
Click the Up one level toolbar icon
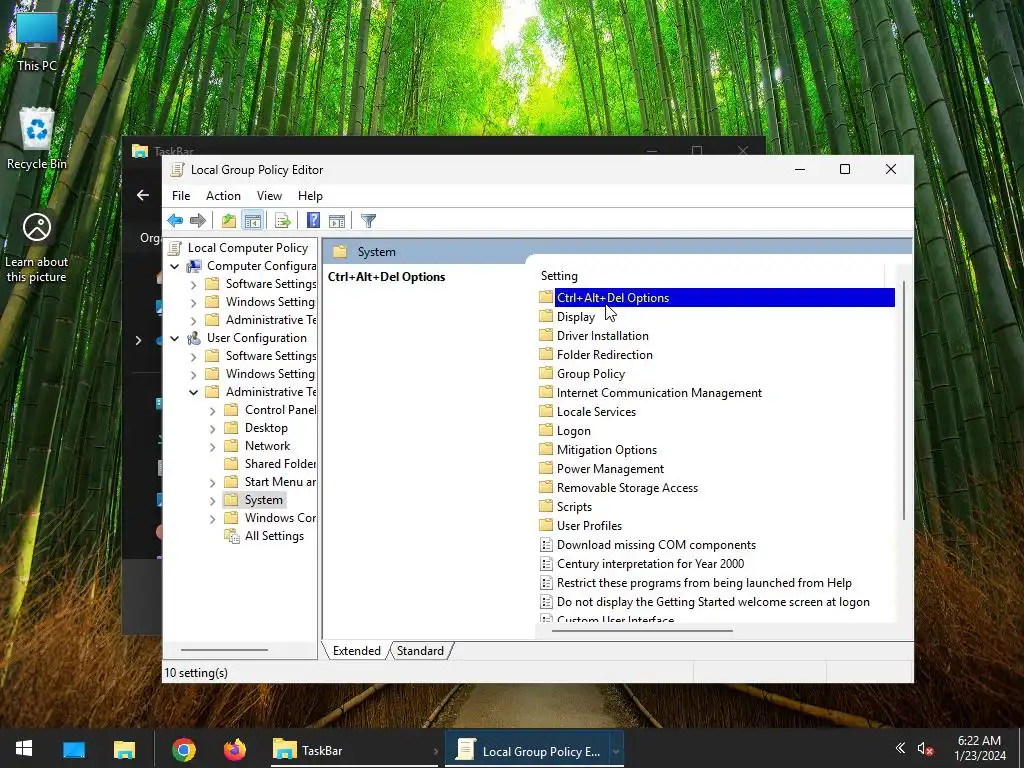[x=229, y=221]
